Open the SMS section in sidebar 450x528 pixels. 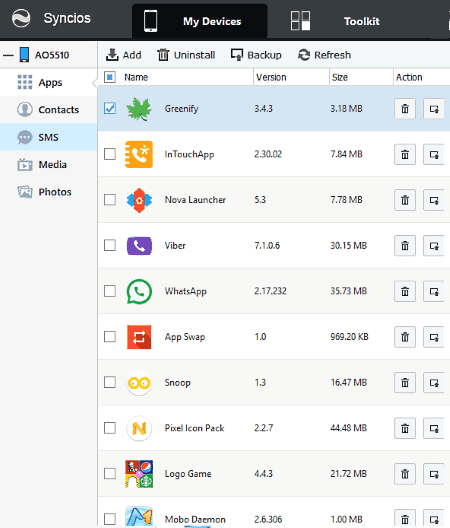[x=49, y=137]
